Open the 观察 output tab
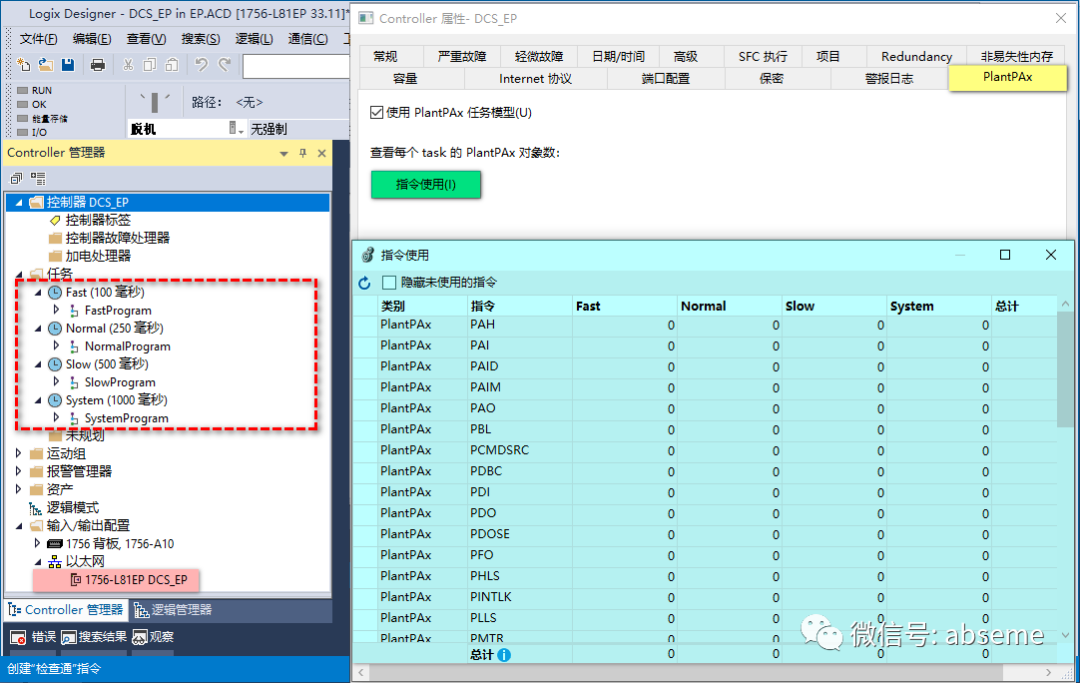The width and height of the screenshot is (1080, 683). coord(153,637)
